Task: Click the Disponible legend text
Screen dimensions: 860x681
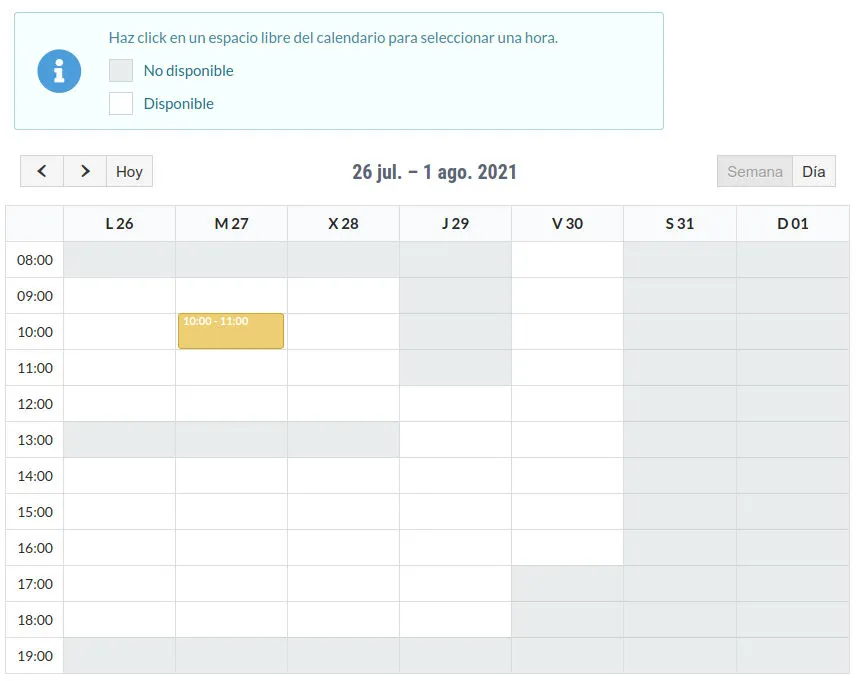Action: [x=179, y=104]
